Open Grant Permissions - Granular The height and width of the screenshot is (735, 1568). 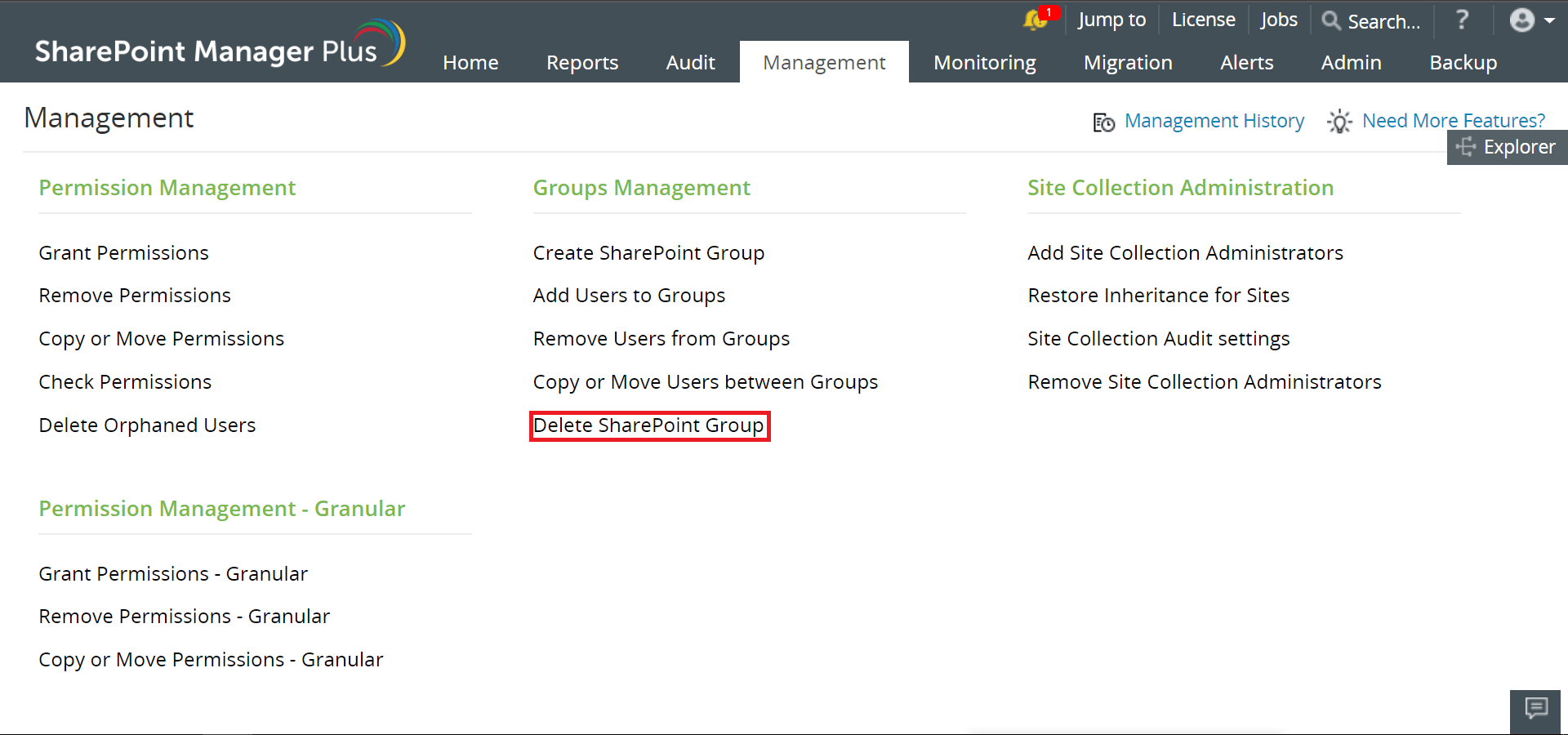click(x=173, y=573)
